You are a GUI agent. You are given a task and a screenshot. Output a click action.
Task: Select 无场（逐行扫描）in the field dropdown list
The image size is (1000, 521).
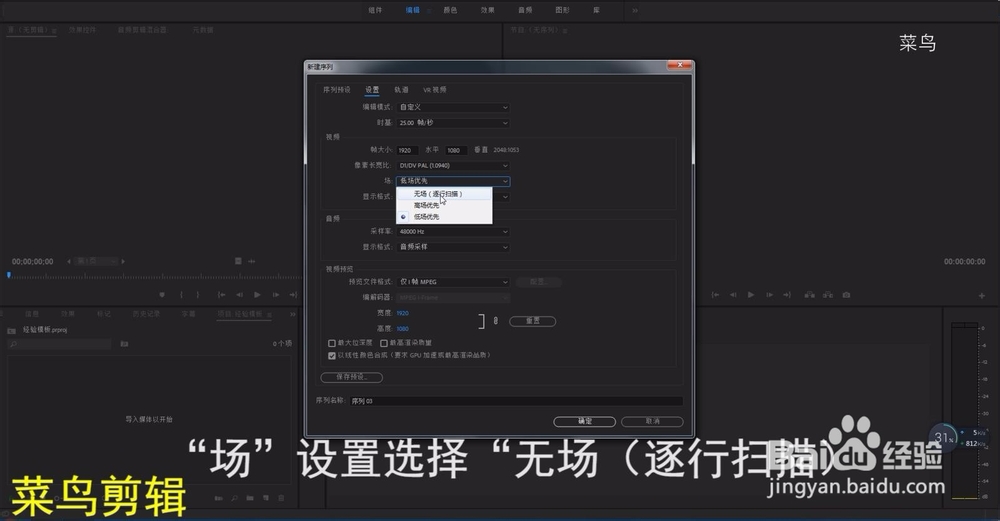tap(445, 194)
